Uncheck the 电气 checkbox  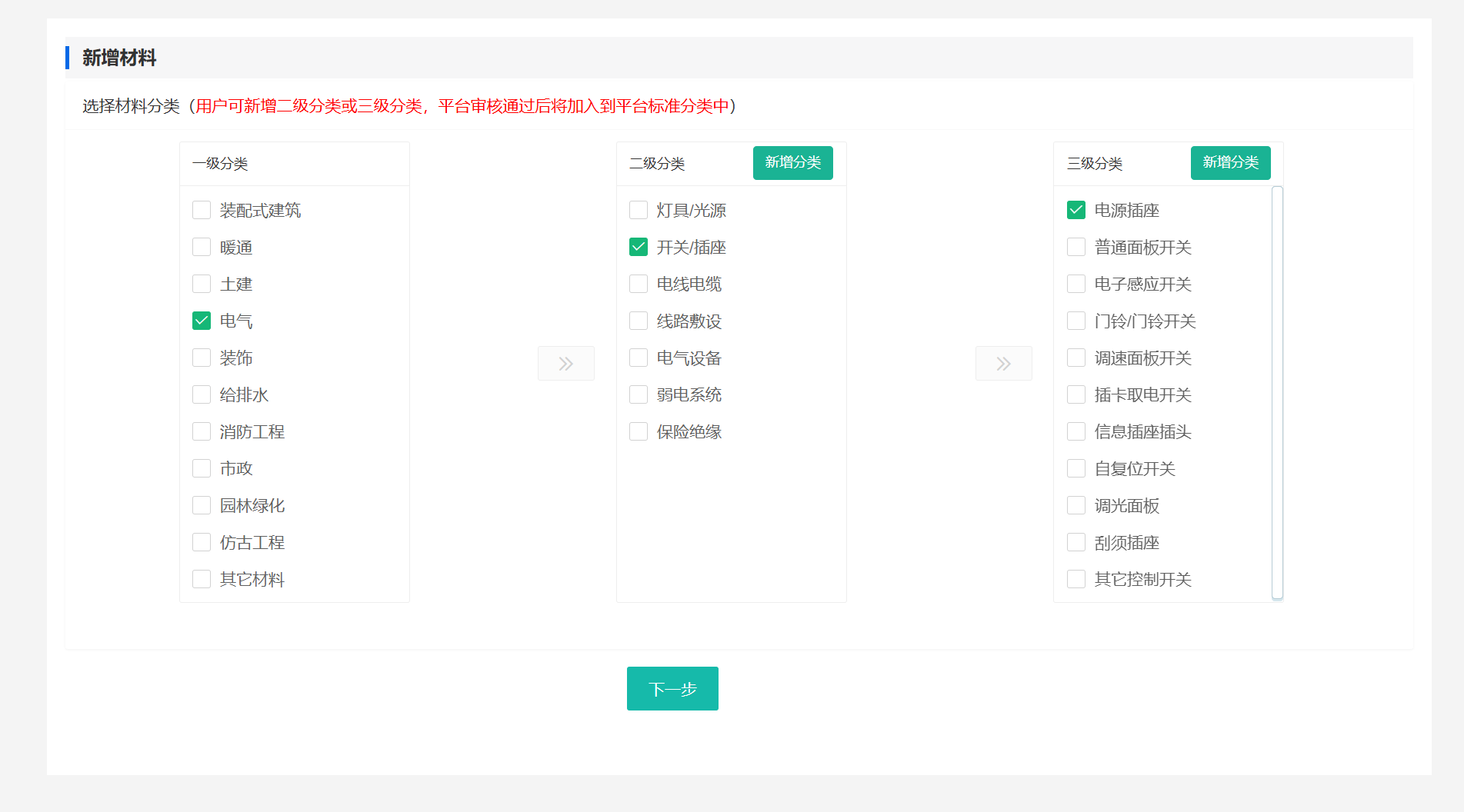[x=202, y=321]
